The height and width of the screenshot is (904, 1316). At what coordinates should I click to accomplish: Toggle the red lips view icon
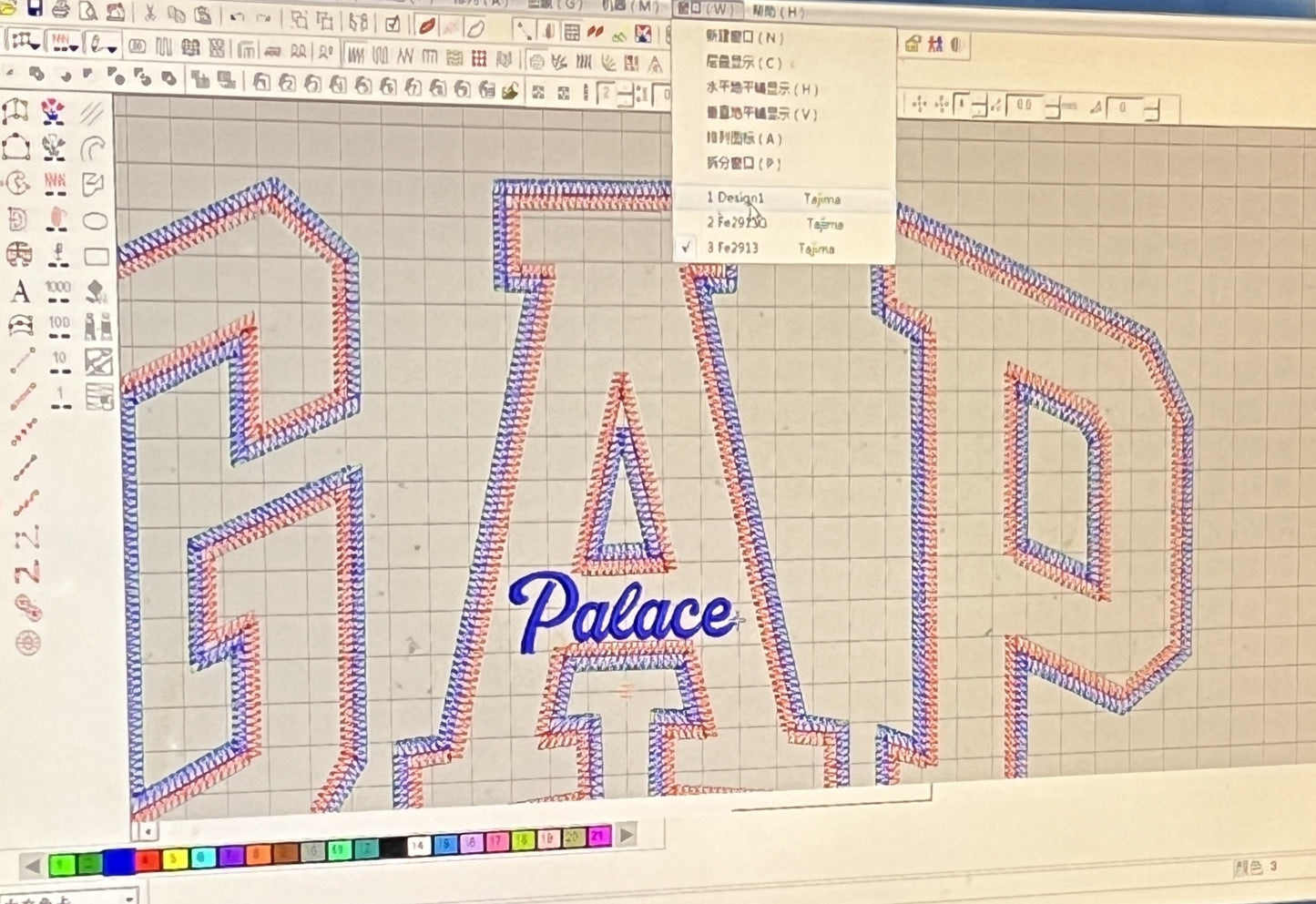[x=425, y=26]
